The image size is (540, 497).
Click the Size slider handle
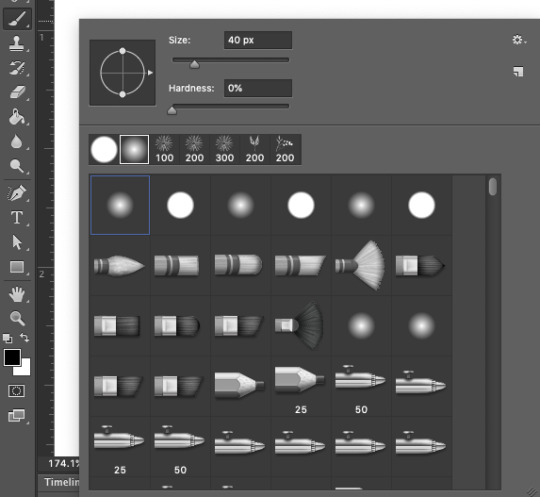point(195,64)
